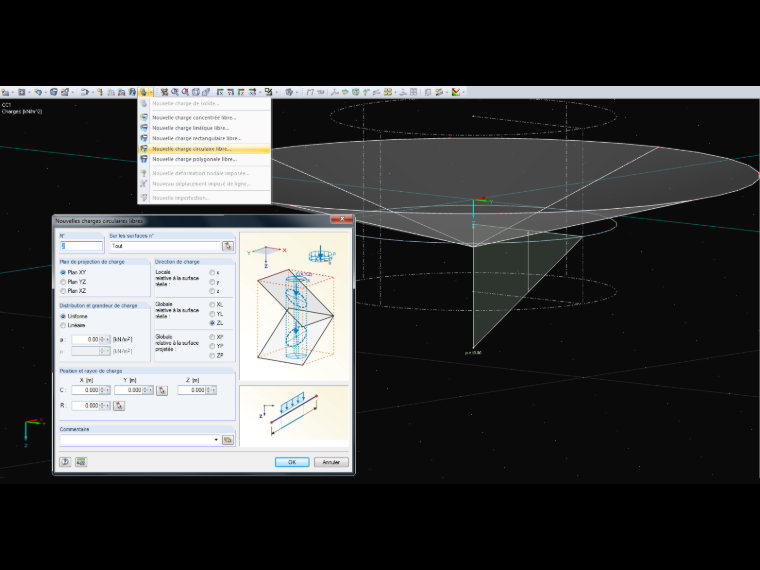Image resolution: width=760 pixels, height=570 pixels.
Task: Click the pick radius icon beside R field
Action: [119, 406]
